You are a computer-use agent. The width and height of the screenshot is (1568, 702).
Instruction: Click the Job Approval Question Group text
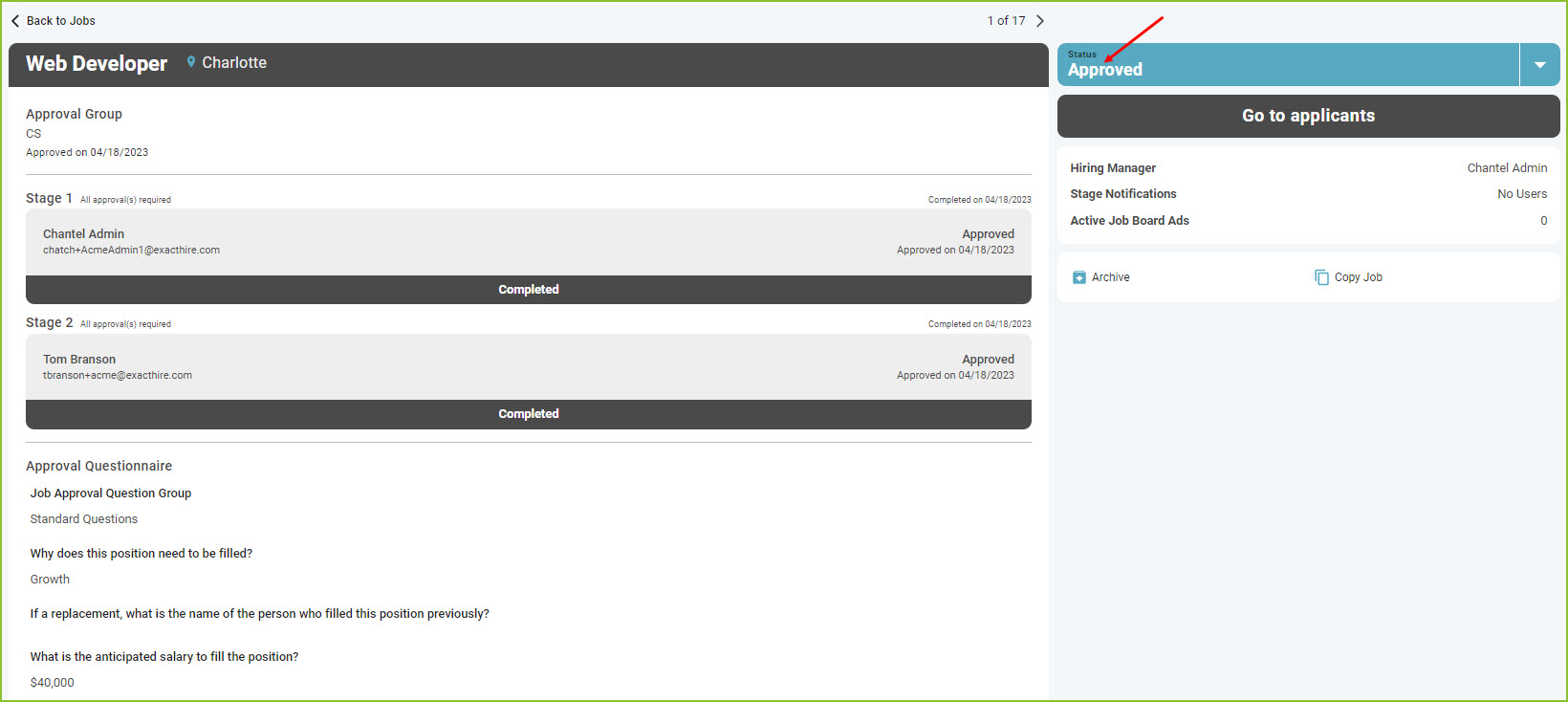(x=111, y=494)
